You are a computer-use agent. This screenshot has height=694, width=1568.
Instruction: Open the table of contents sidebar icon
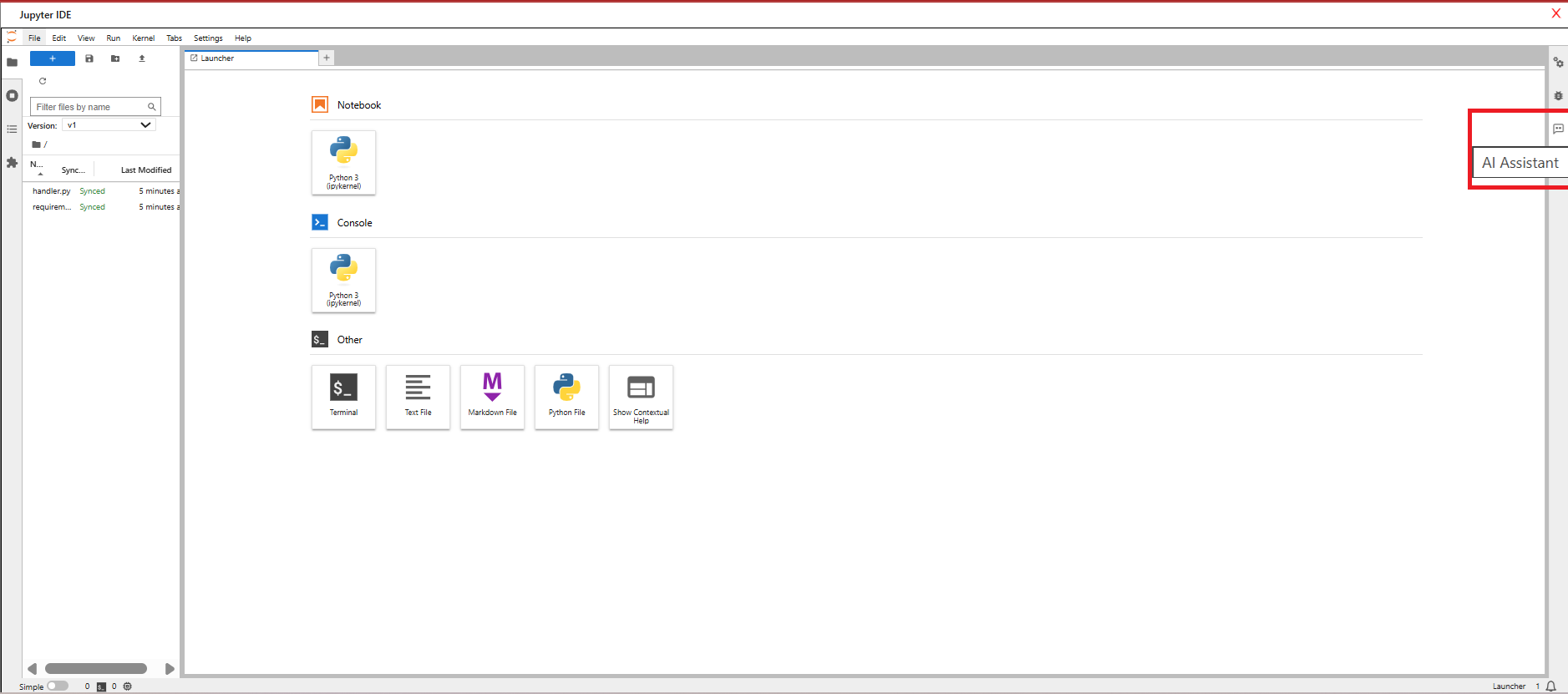(12, 129)
